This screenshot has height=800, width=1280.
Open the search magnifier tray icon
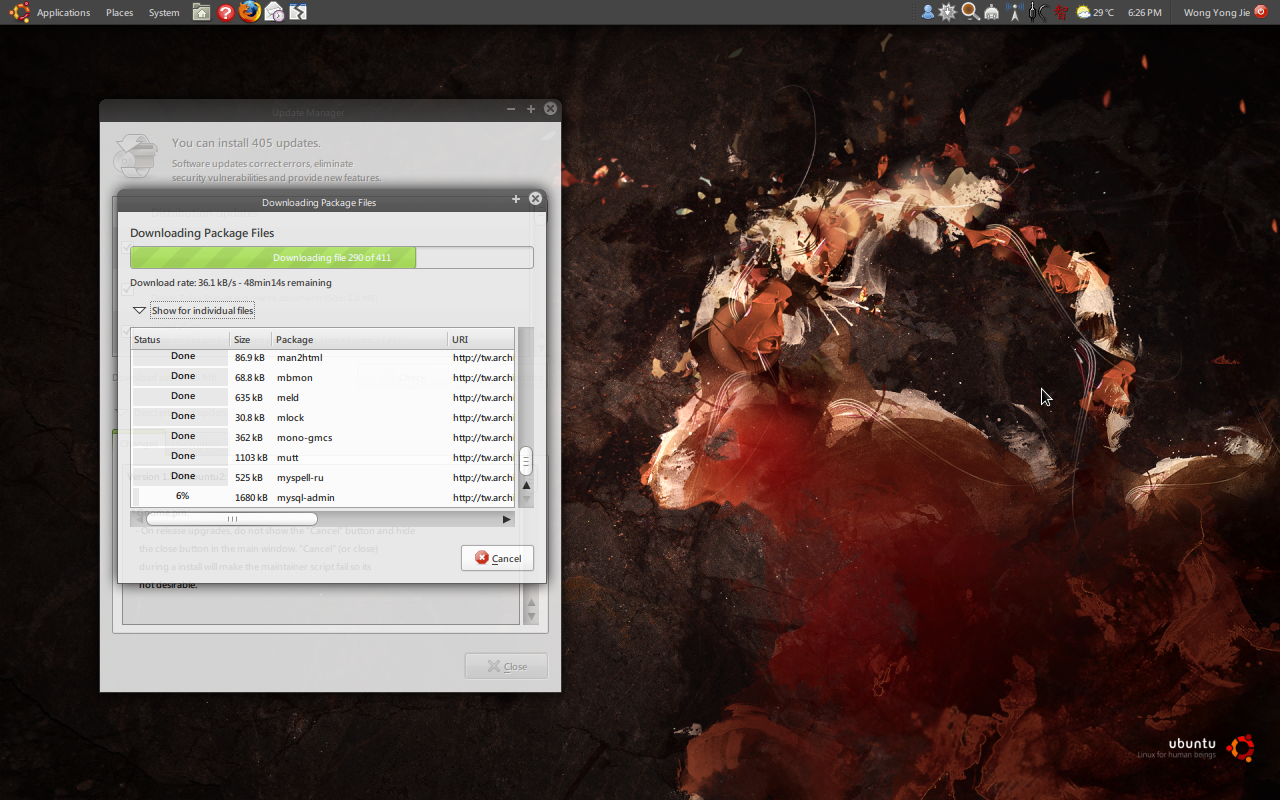point(970,12)
